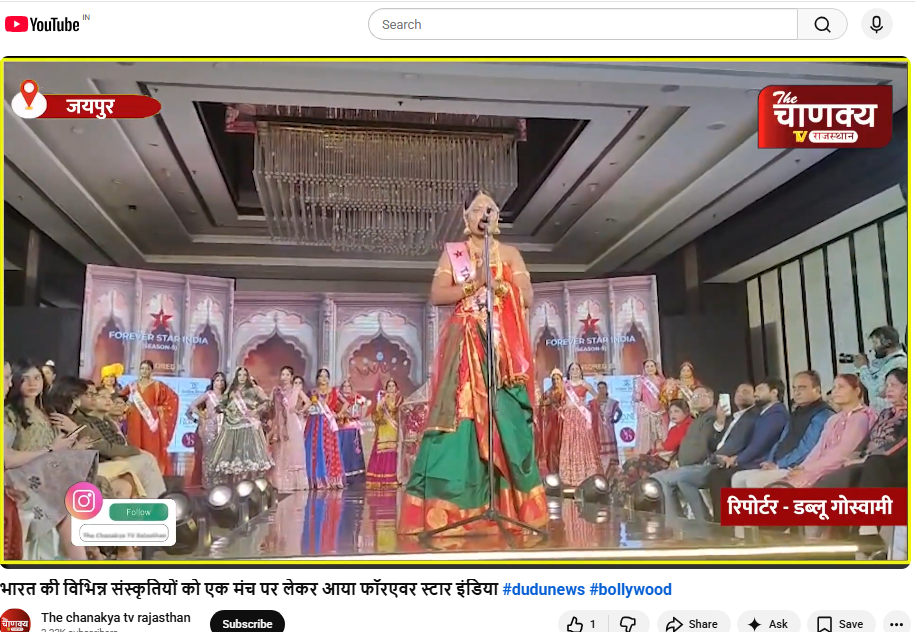
Task: Click the search magnifier icon
Action: coord(822,24)
